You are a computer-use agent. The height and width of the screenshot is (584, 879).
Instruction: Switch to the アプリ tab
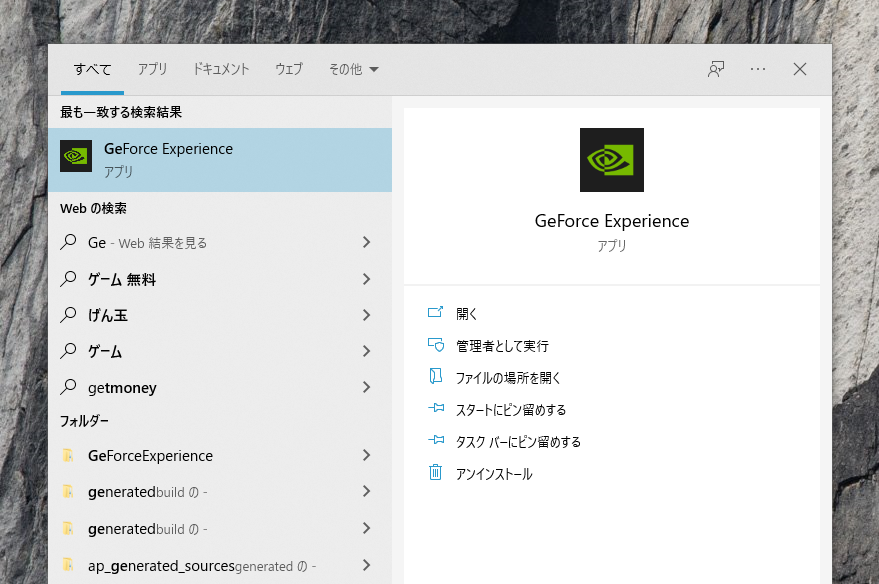click(152, 69)
